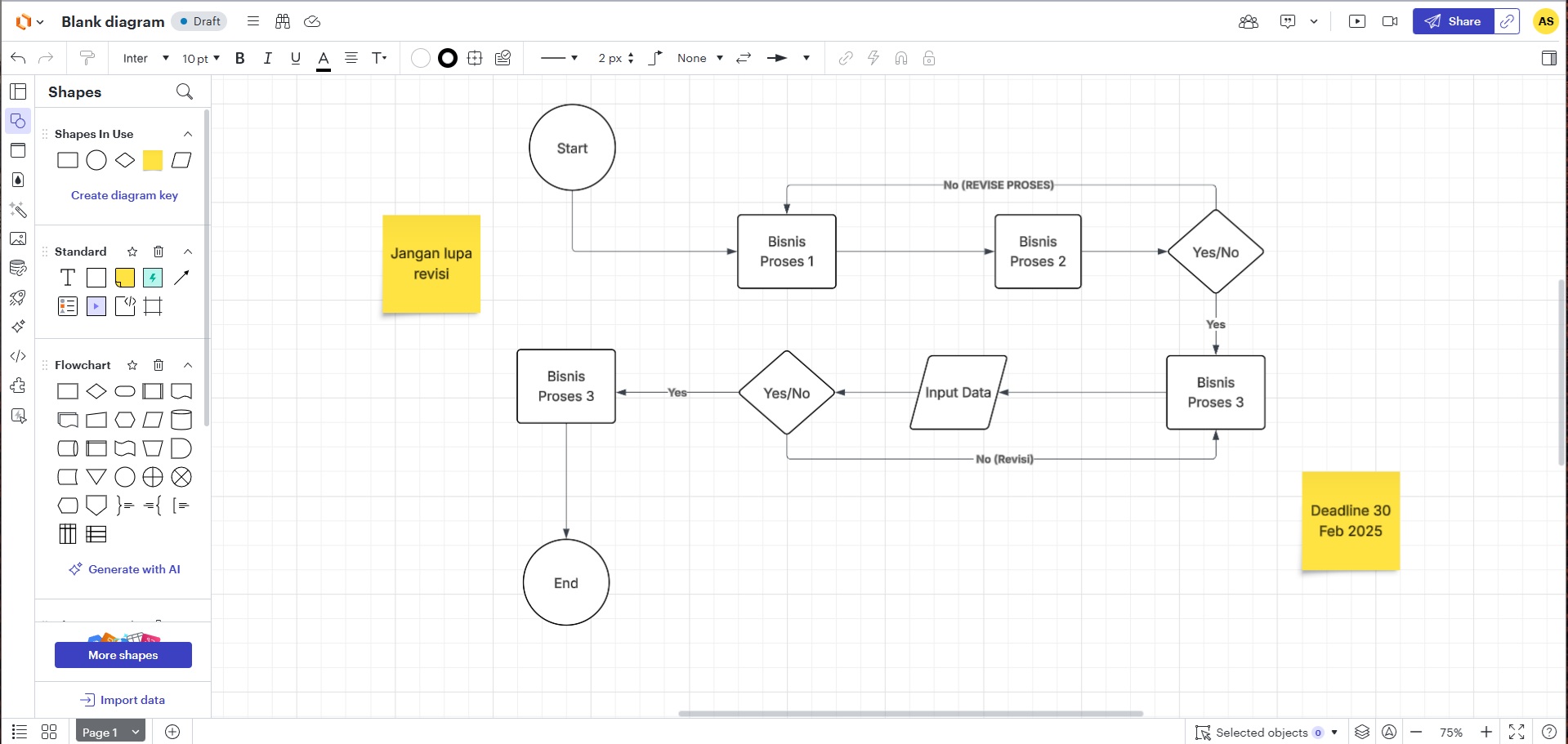Open the Inter font dropdown
Viewport: 1568px width, 744px height.
(145, 58)
